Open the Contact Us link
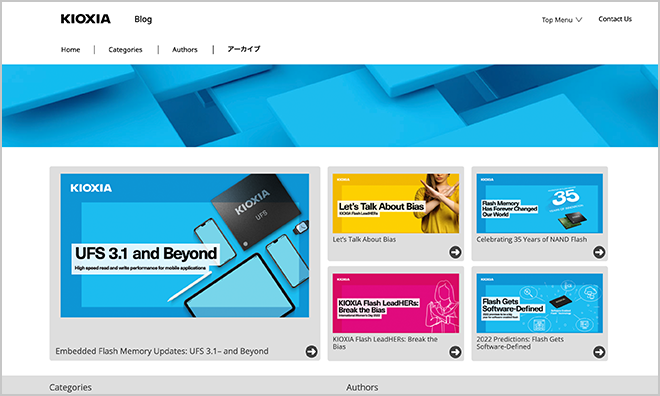Viewport: 660px width, 396px height. click(615, 19)
